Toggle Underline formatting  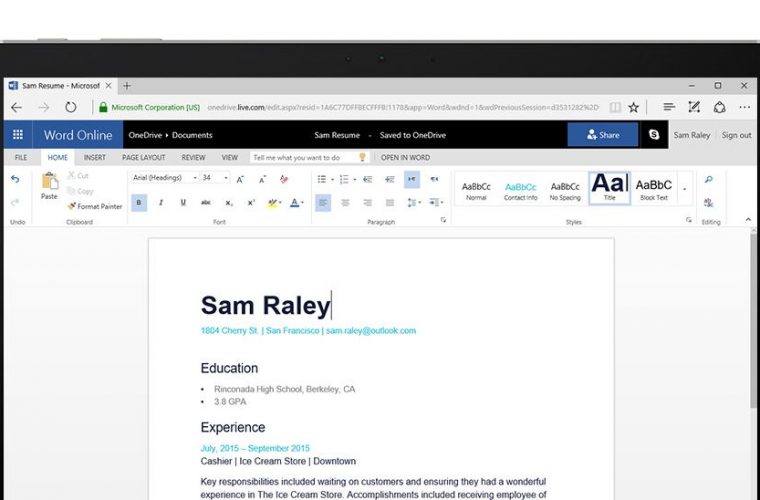pos(183,203)
